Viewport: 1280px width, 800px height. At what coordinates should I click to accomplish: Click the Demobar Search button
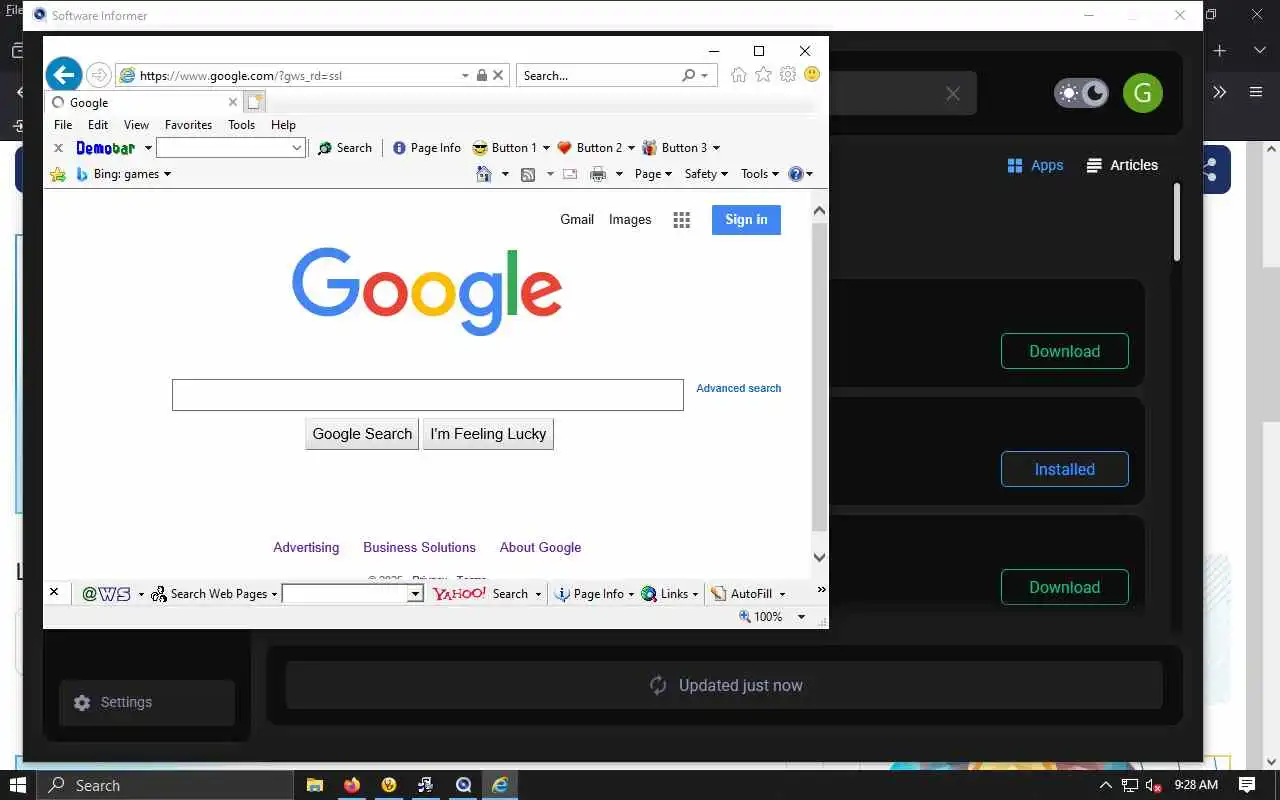pos(345,148)
